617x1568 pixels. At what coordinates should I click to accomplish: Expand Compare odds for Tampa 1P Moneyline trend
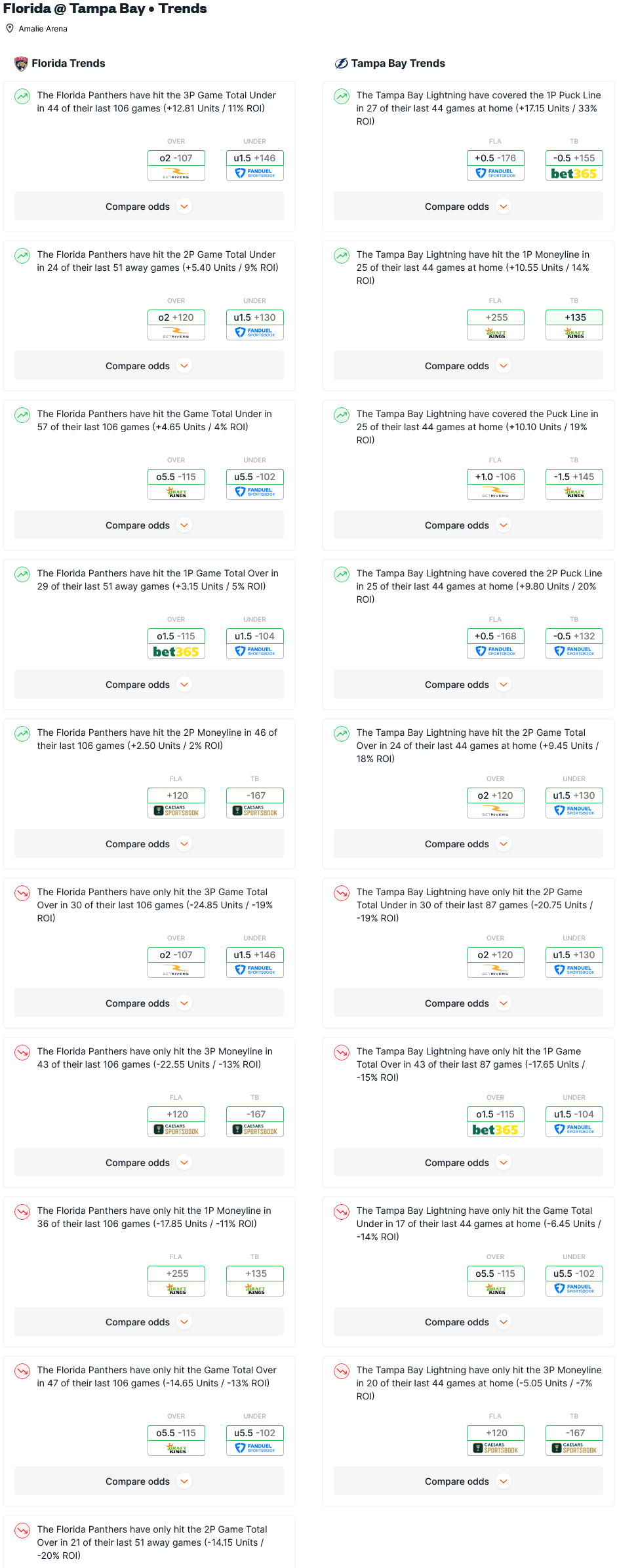[x=468, y=366]
